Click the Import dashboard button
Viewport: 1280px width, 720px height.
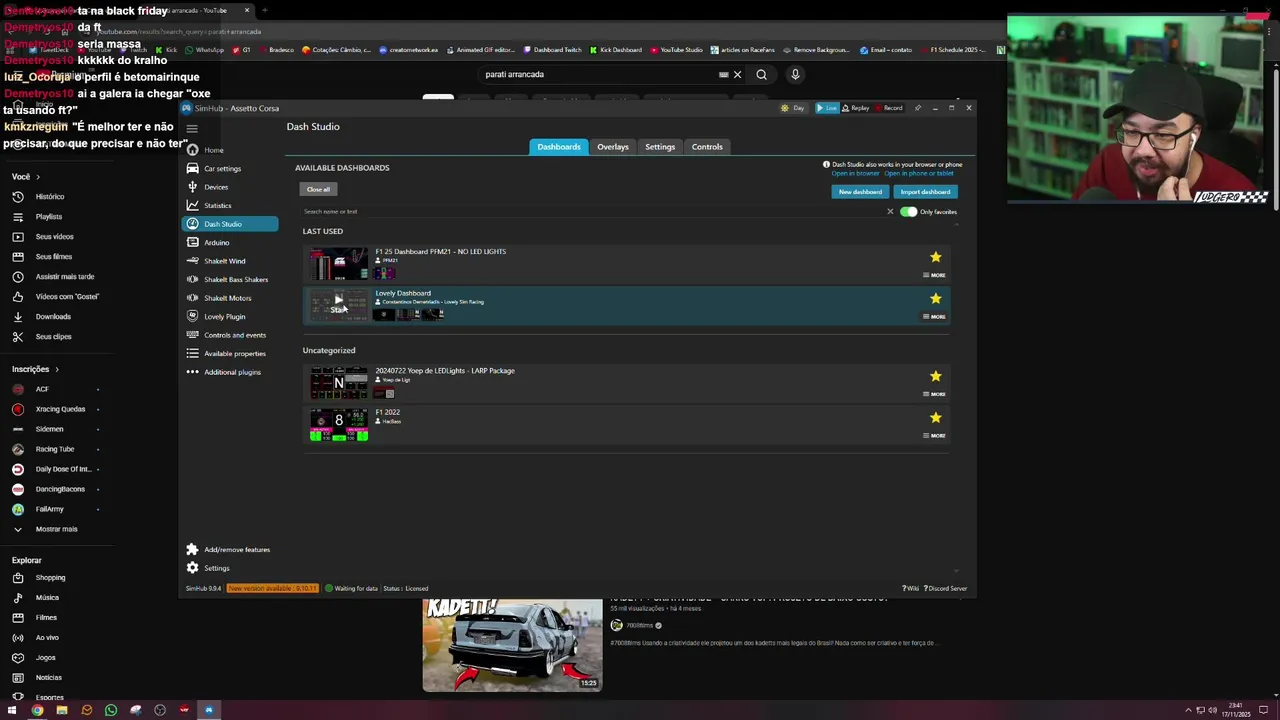point(925,192)
